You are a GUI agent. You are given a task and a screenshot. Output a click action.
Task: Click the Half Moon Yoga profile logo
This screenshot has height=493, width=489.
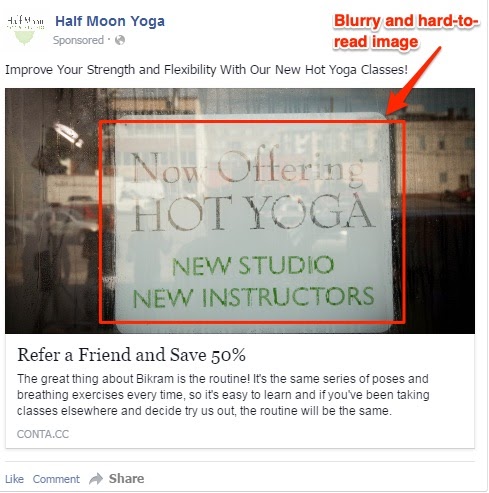25,30
